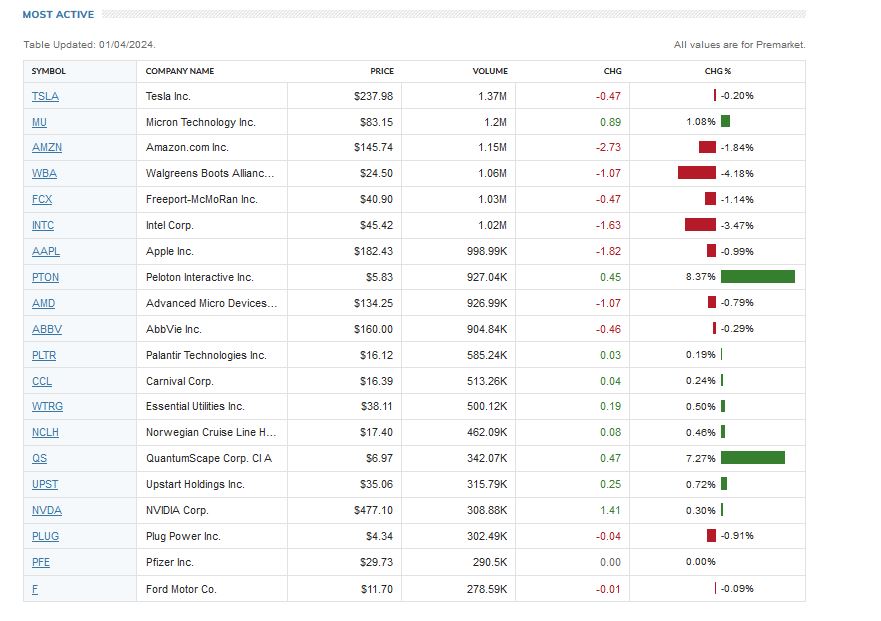Image resolution: width=881 pixels, height=621 pixels.
Task: Open the AMZN stock quote link
Action: [x=46, y=147]
